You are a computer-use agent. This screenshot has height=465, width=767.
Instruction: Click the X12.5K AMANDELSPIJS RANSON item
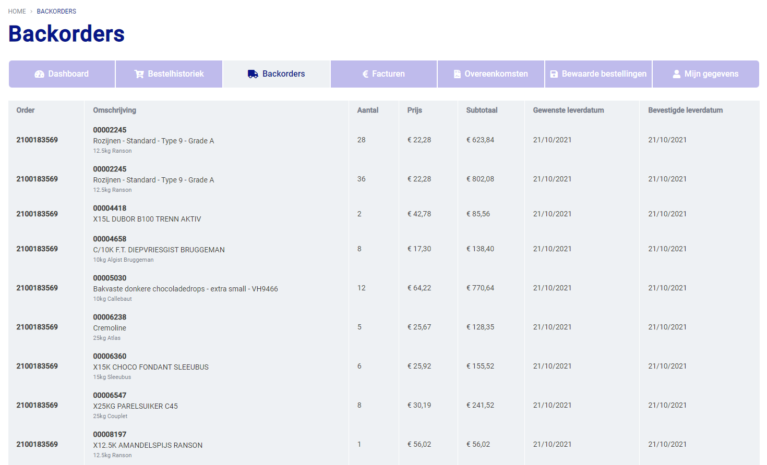148,444
